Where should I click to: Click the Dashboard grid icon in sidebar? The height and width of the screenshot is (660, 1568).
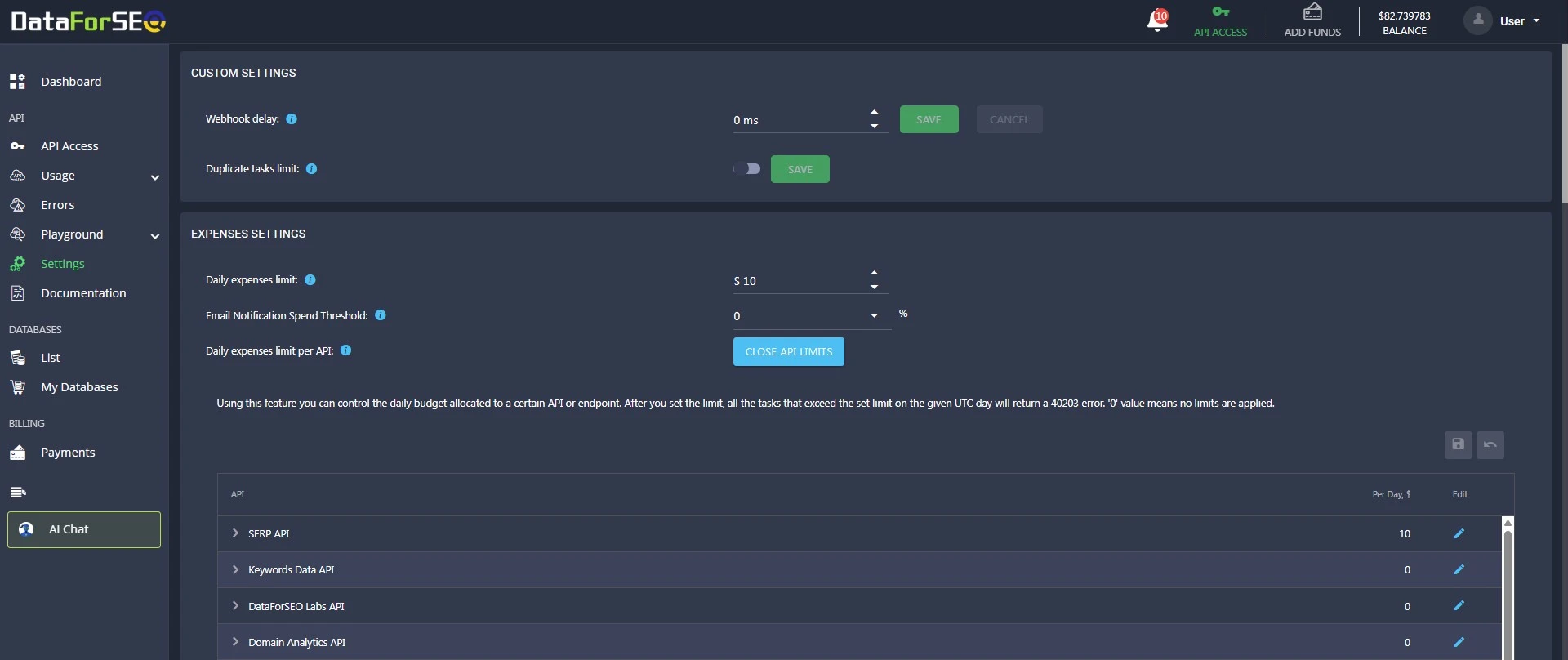tap(17, 82)
